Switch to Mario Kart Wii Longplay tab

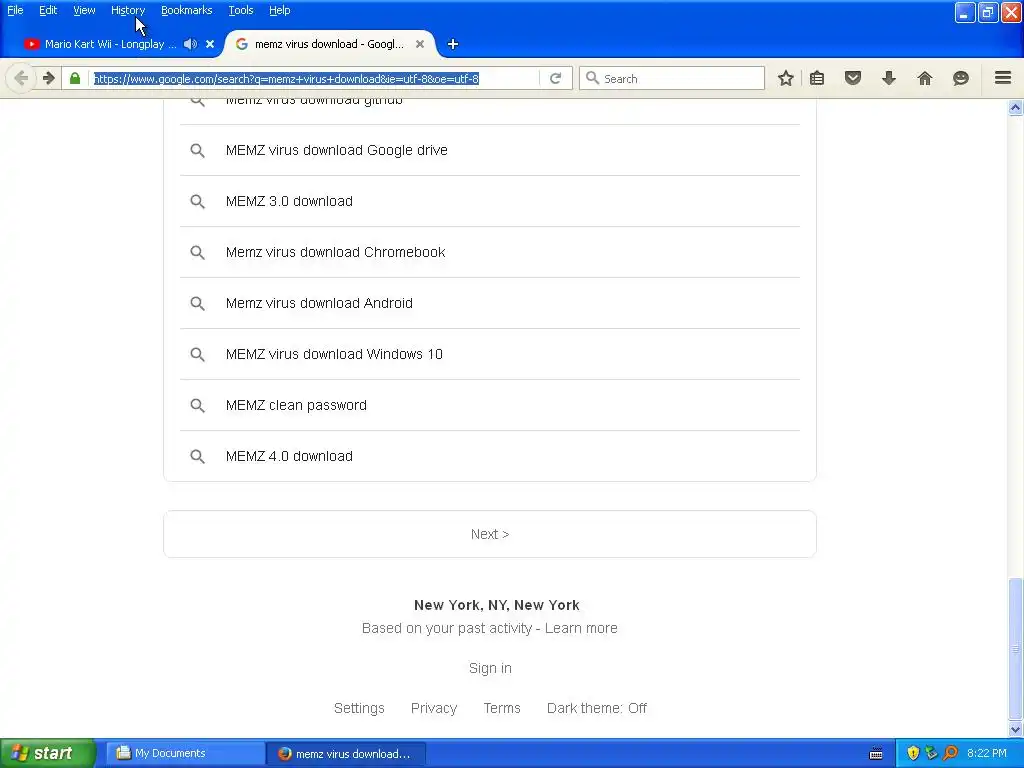click(110, 44)
